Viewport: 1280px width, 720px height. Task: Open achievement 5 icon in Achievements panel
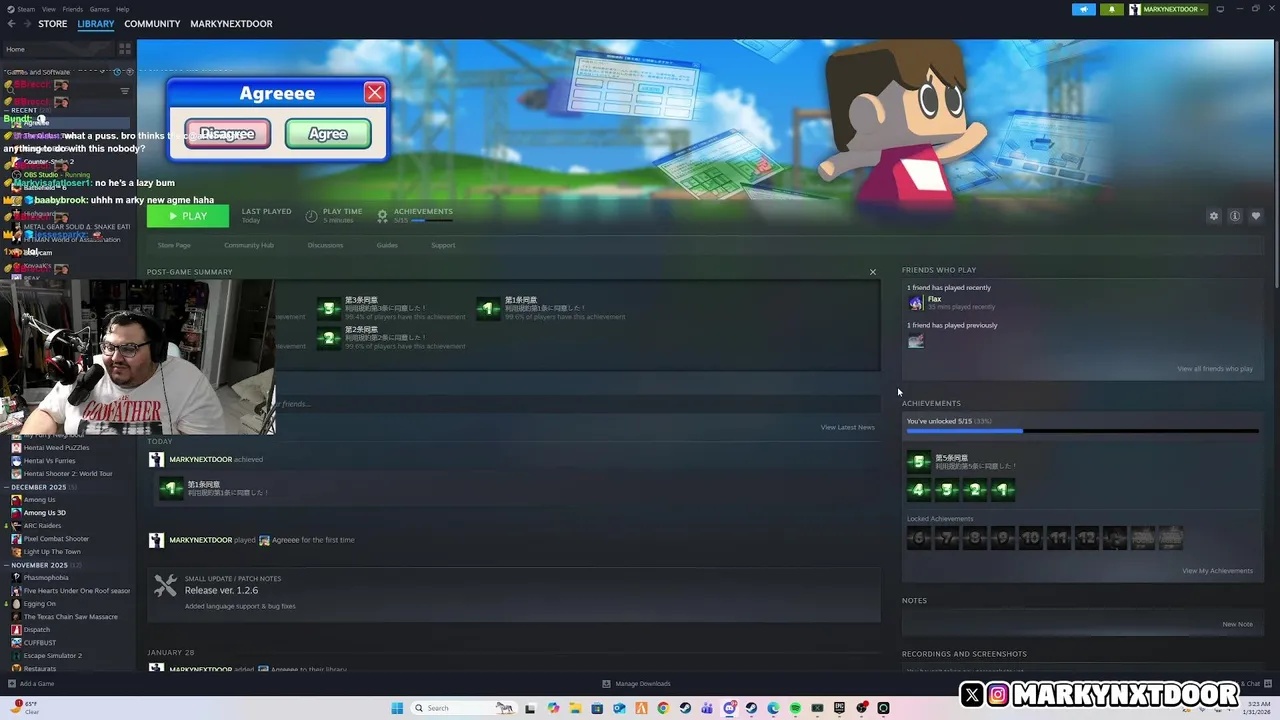click(x=919, y=462)
